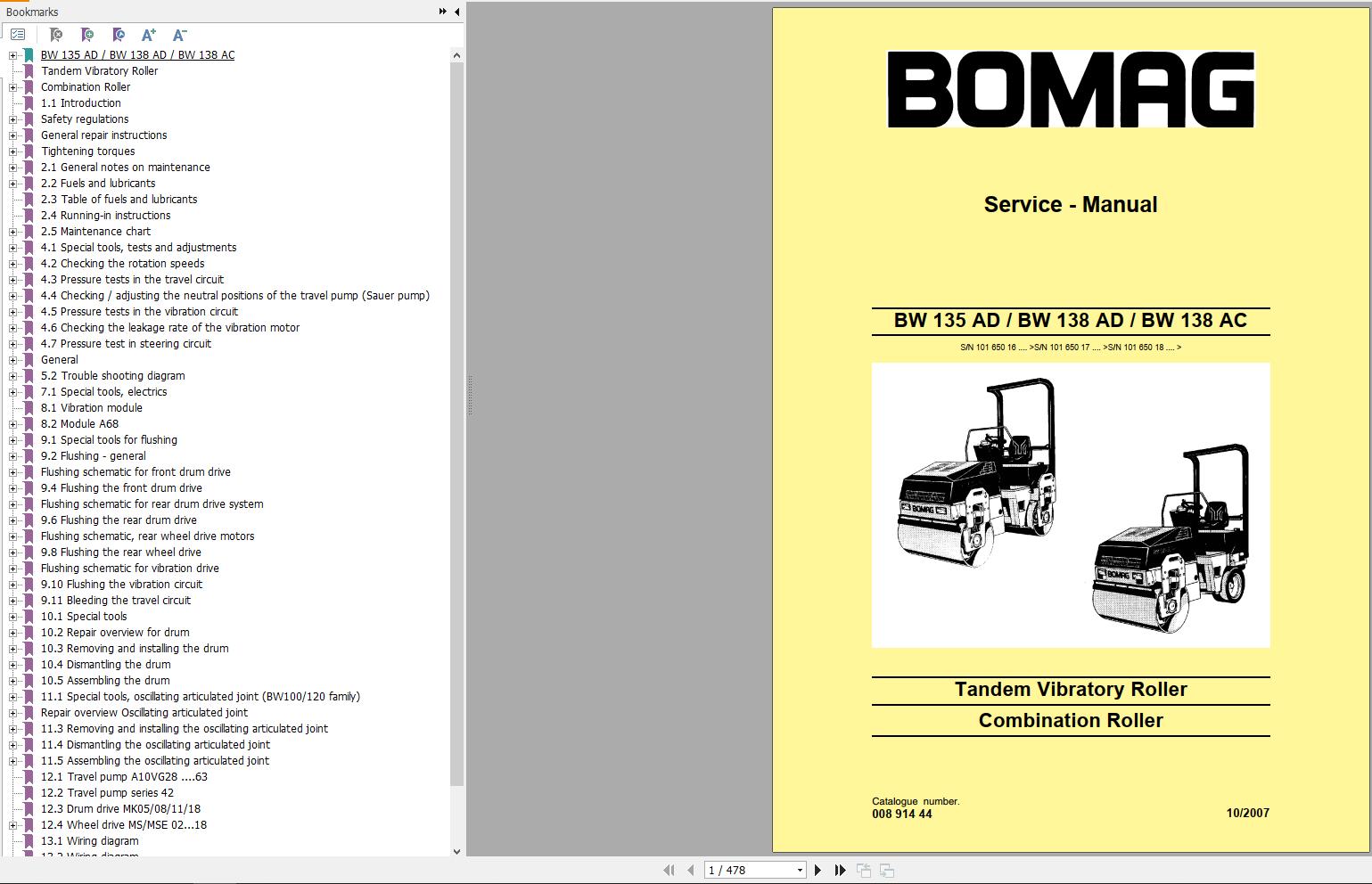Open 9.4 Flushing the front drum drive

(121, 488)
